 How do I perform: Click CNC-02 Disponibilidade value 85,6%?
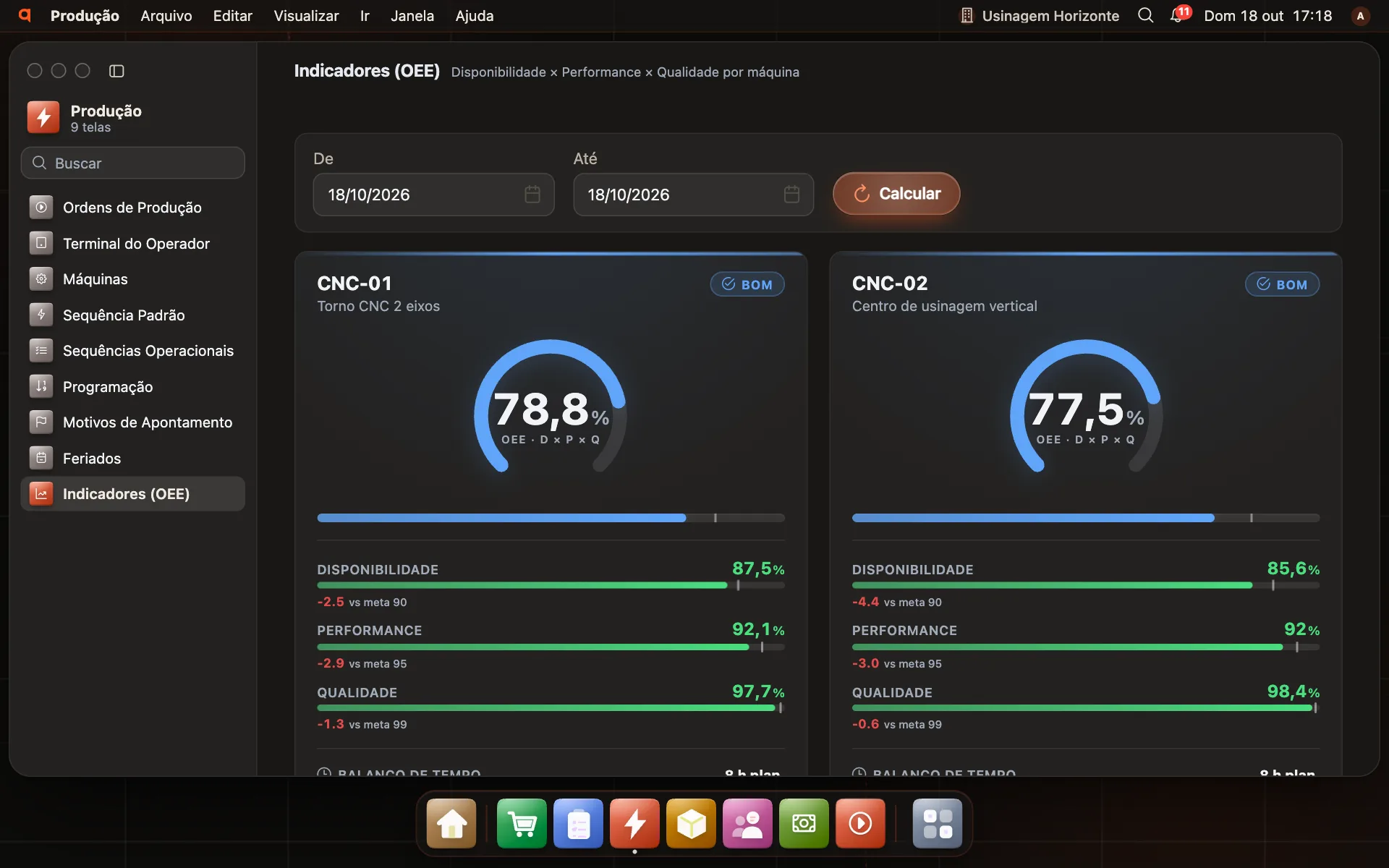pos(1293,569)
